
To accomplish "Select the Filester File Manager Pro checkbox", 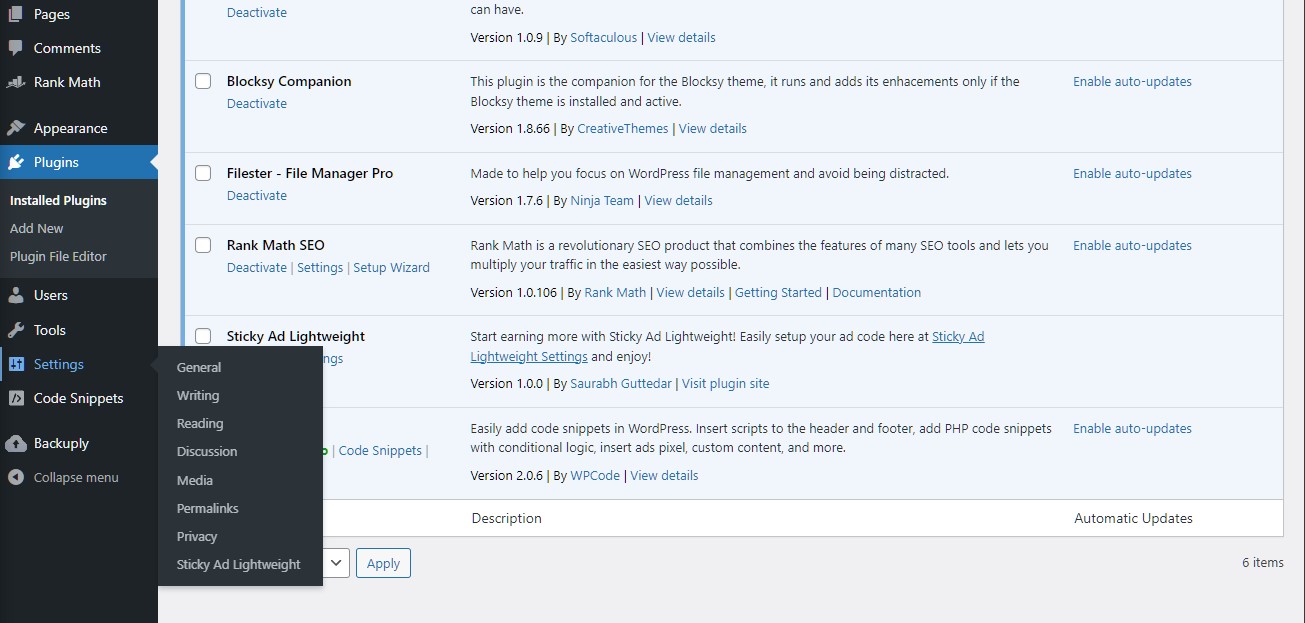I will coord(203,173).
